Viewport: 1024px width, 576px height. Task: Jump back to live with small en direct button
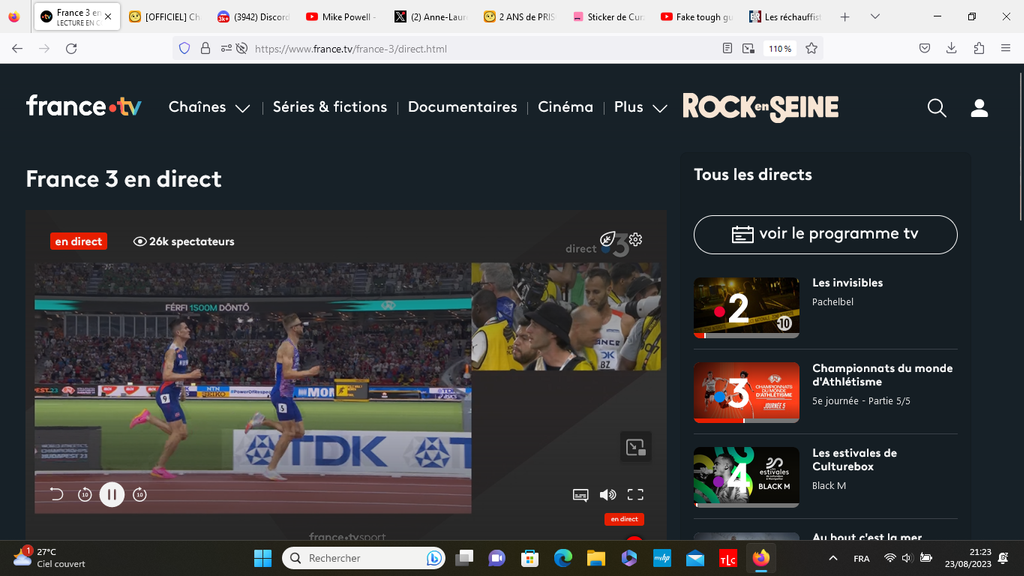(624, 519)
